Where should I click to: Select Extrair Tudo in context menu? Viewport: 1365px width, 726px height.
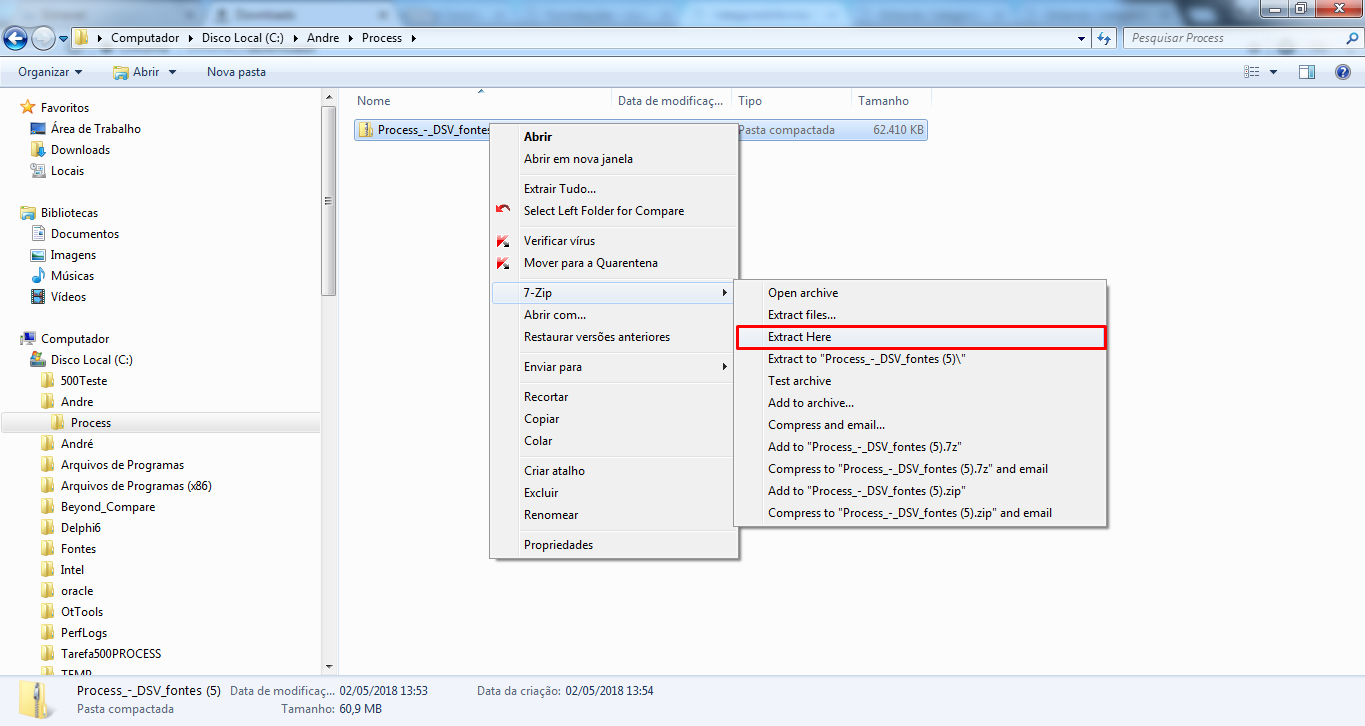pos(559,189)
